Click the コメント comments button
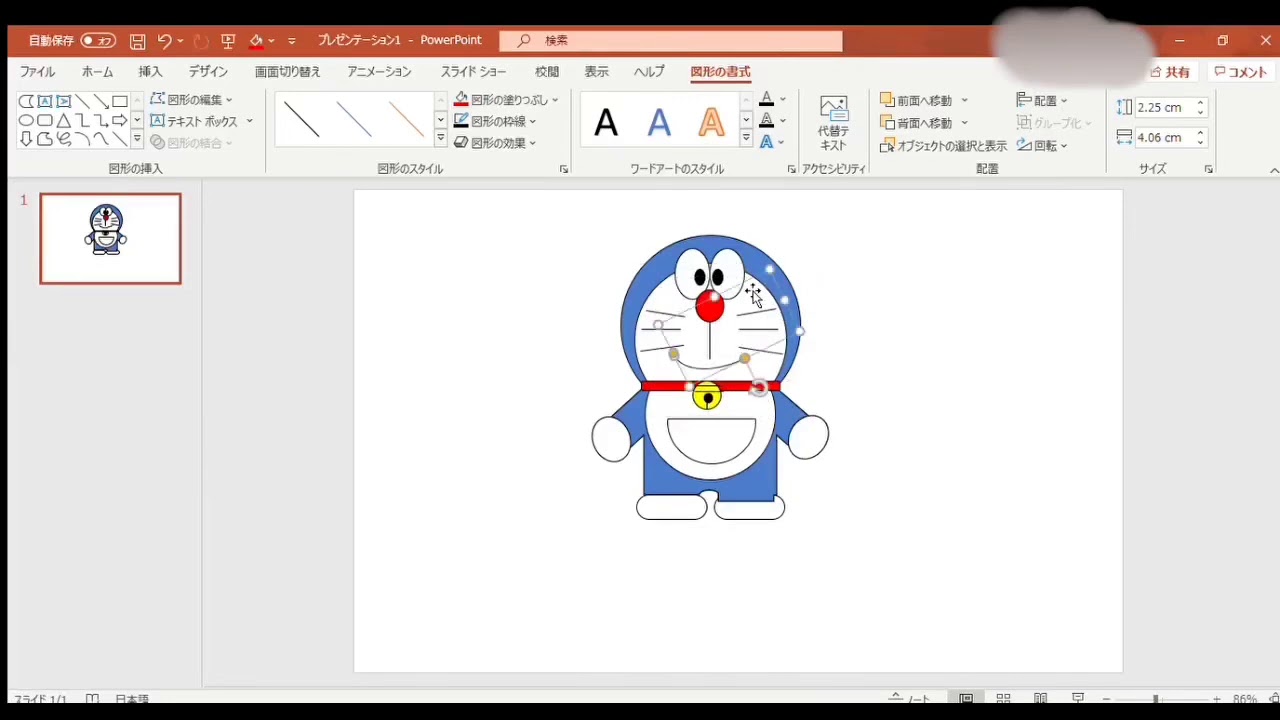Image resolution: width=1280 pixels, height=720 pixels. 1241,72
